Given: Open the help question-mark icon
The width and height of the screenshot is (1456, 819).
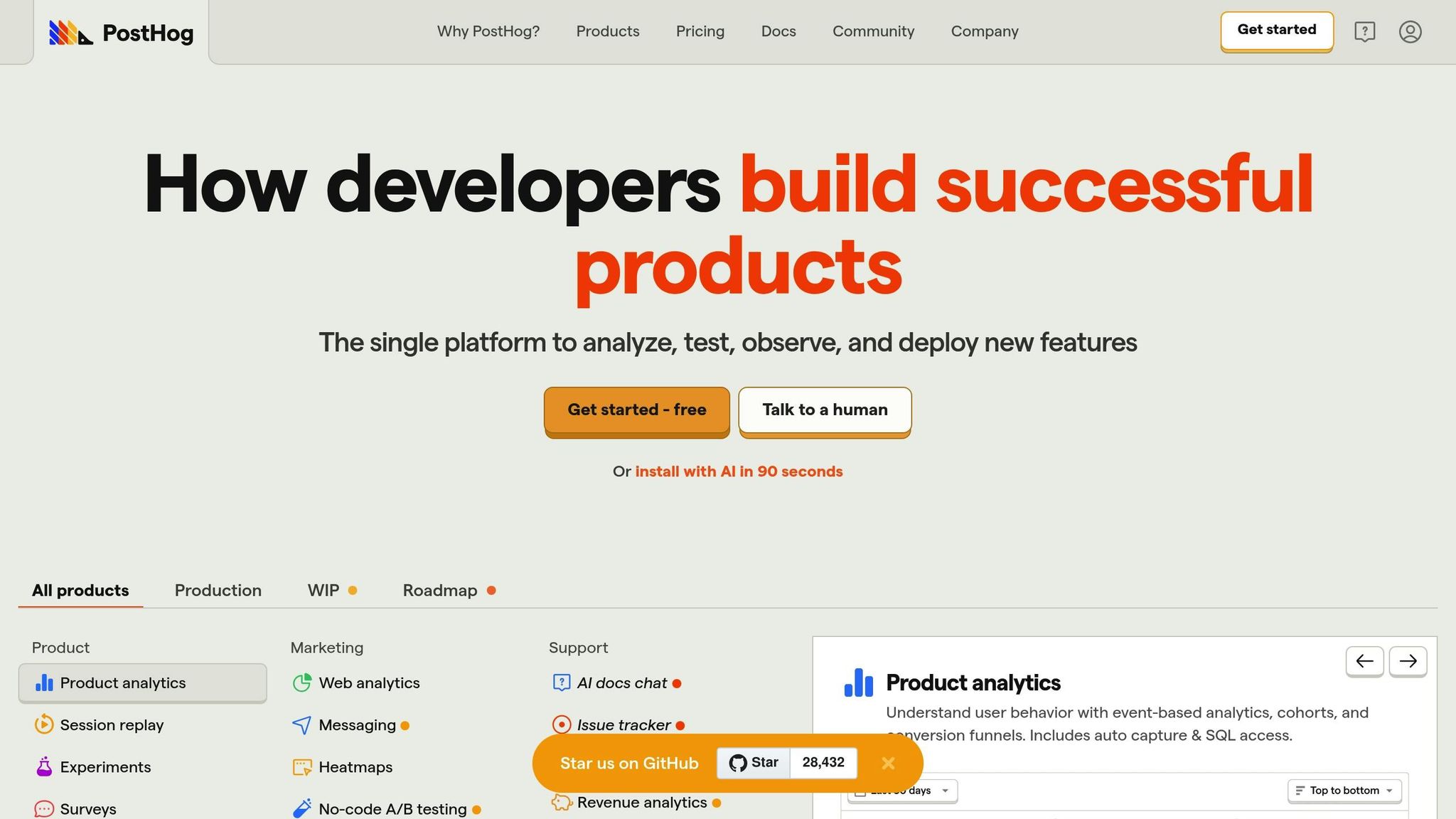Looking at the screenshot, I should click(x=1364, y=32).
